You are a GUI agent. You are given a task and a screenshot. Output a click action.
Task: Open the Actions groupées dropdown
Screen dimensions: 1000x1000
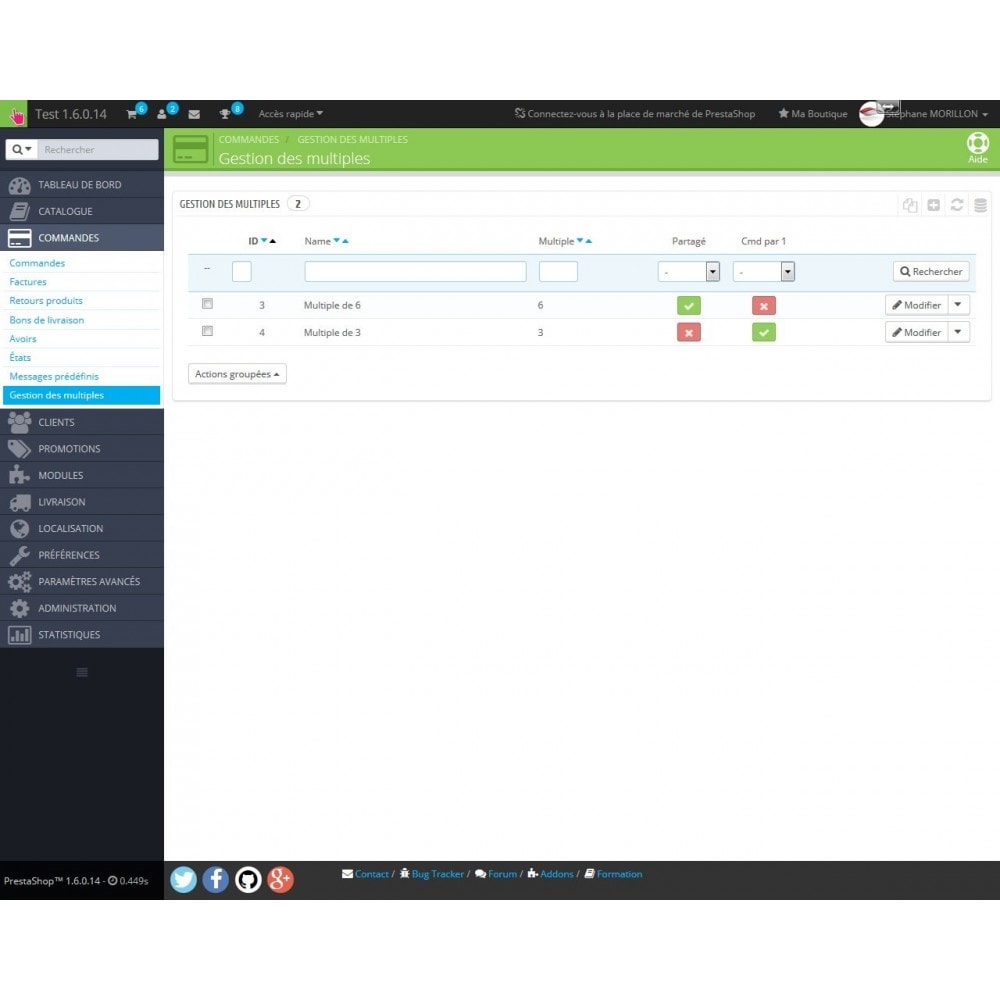coord(237,374)
